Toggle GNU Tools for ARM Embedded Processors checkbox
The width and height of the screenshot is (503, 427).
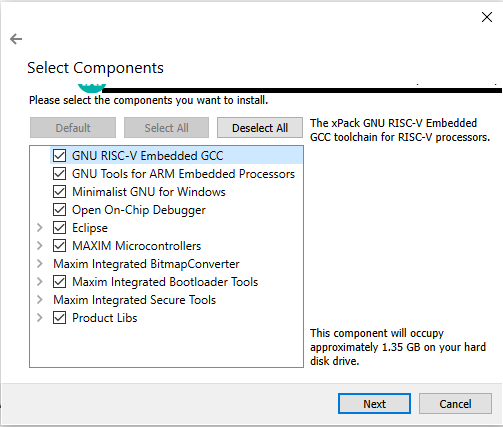(x=59, y=174)
